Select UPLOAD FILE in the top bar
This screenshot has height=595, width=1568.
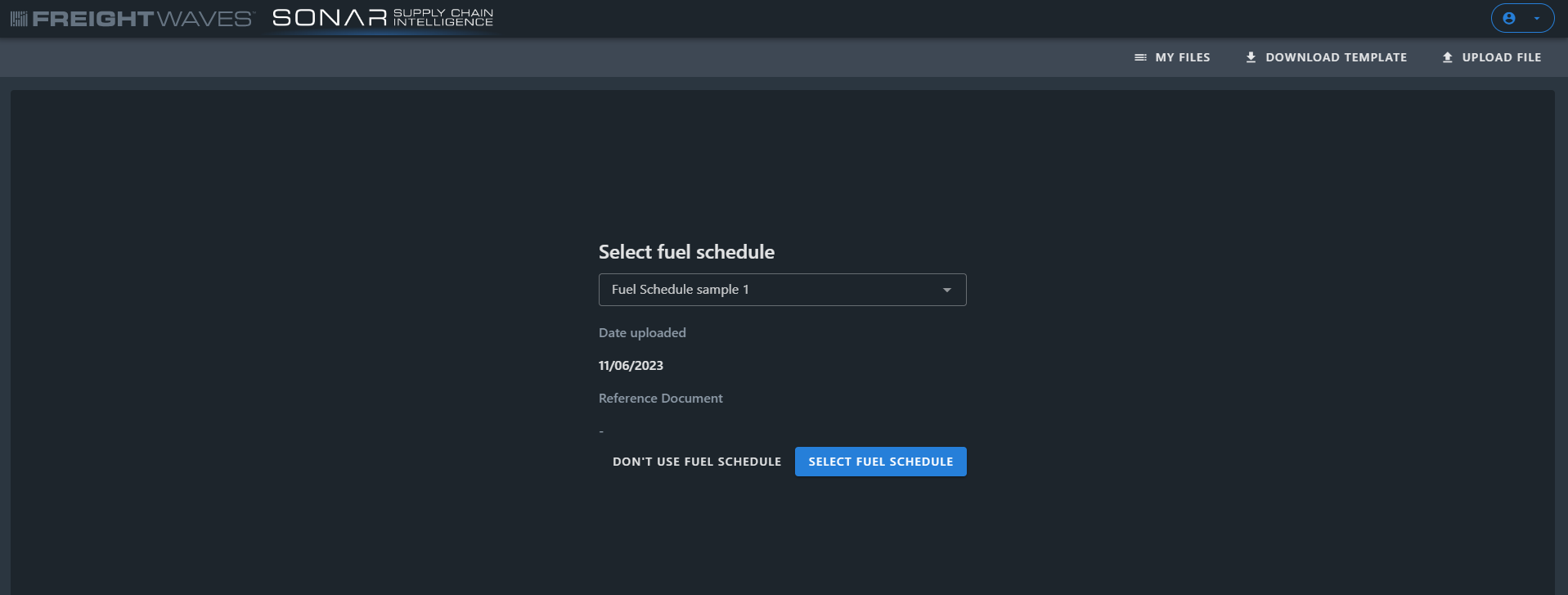1501,57
